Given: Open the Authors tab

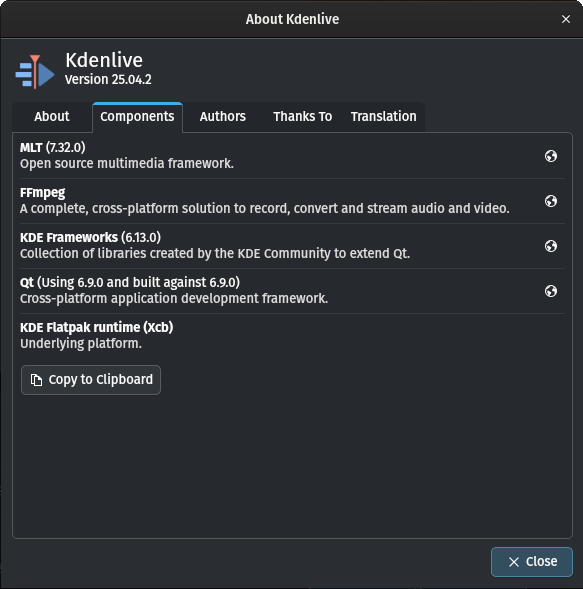Looking at the screenshot, I should tap(223, 116).
